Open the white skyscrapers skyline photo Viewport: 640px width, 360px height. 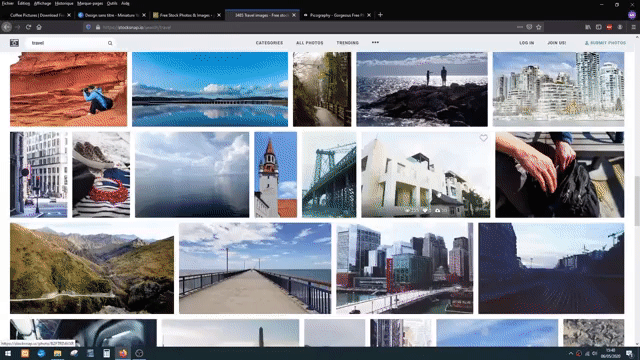[x=558, y=89]
